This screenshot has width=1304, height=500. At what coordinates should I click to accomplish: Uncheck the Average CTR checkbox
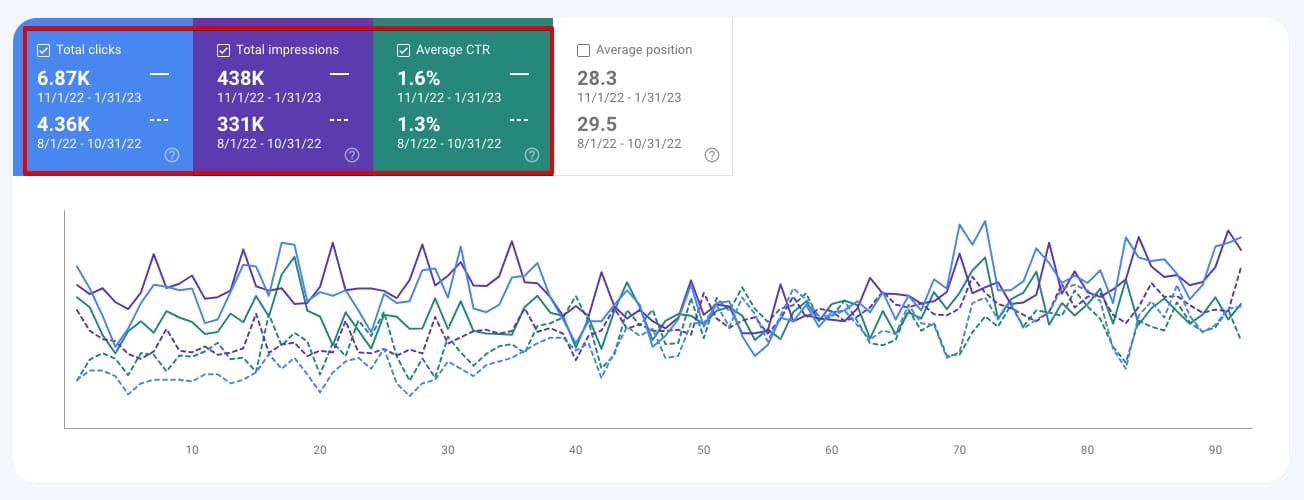(x=404, y=50)
